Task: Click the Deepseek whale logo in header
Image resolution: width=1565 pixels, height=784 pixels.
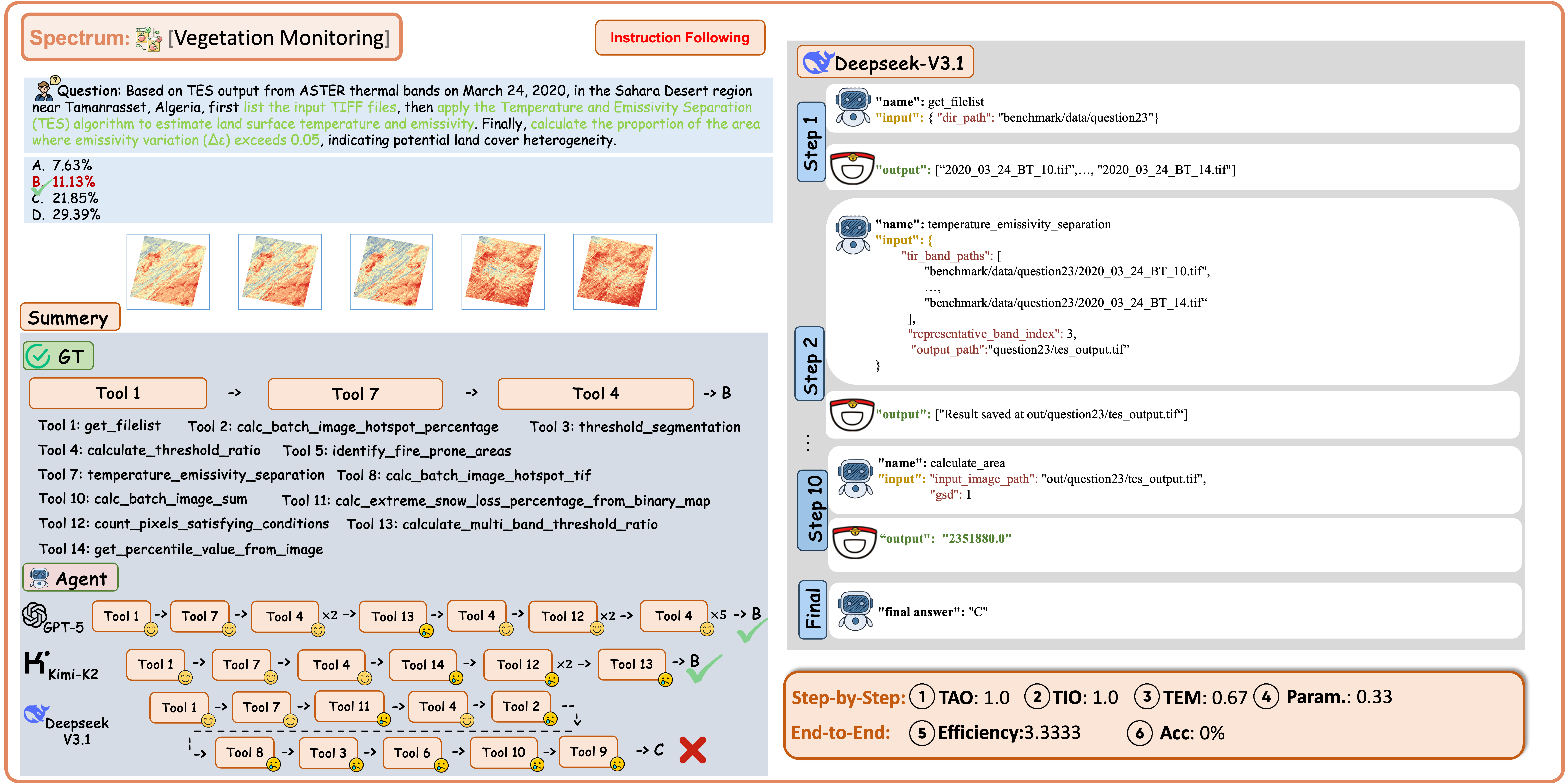Action: [817, 63]
